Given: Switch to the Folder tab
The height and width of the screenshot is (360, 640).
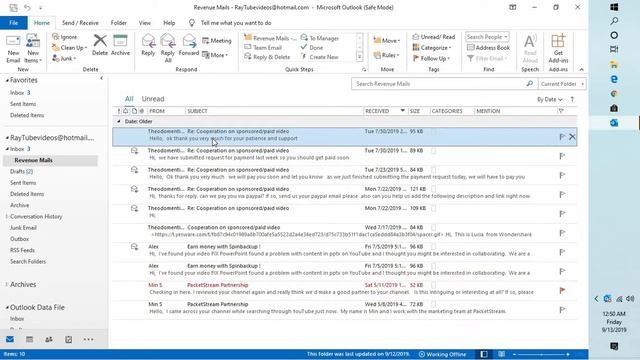Looking at the screenshot, I should click(x=118, y=23).
